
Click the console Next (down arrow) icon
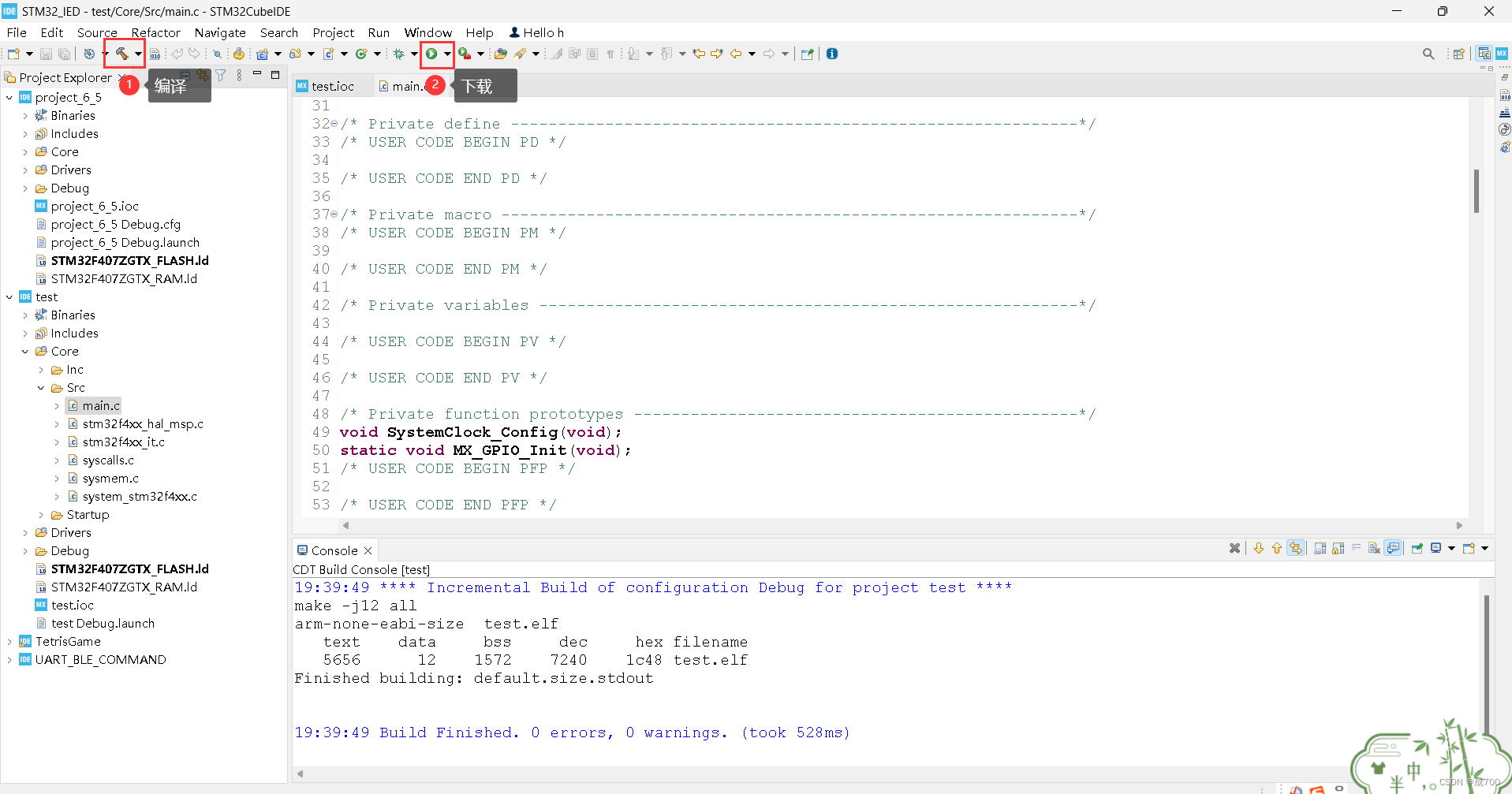[1259, 548]
